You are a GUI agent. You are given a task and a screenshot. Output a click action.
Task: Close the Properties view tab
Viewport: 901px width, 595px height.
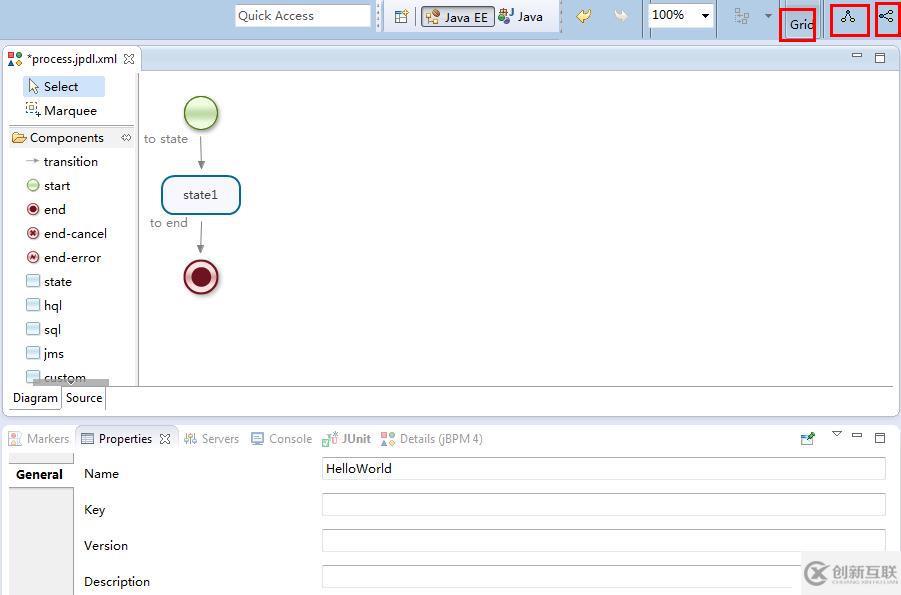point(165,439)
